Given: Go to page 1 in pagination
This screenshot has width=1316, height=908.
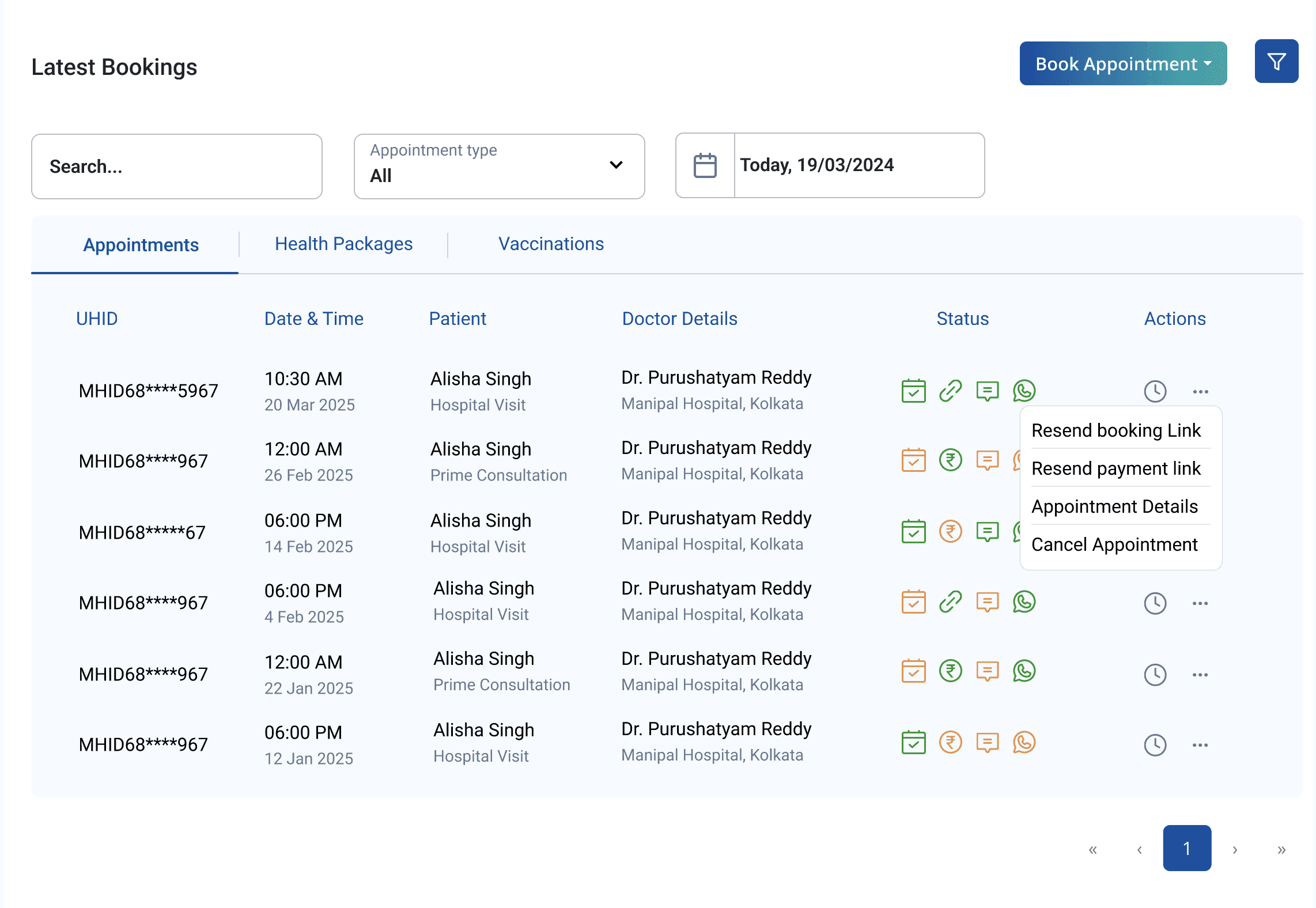Looking at the screenshot, I should 1186,848.
